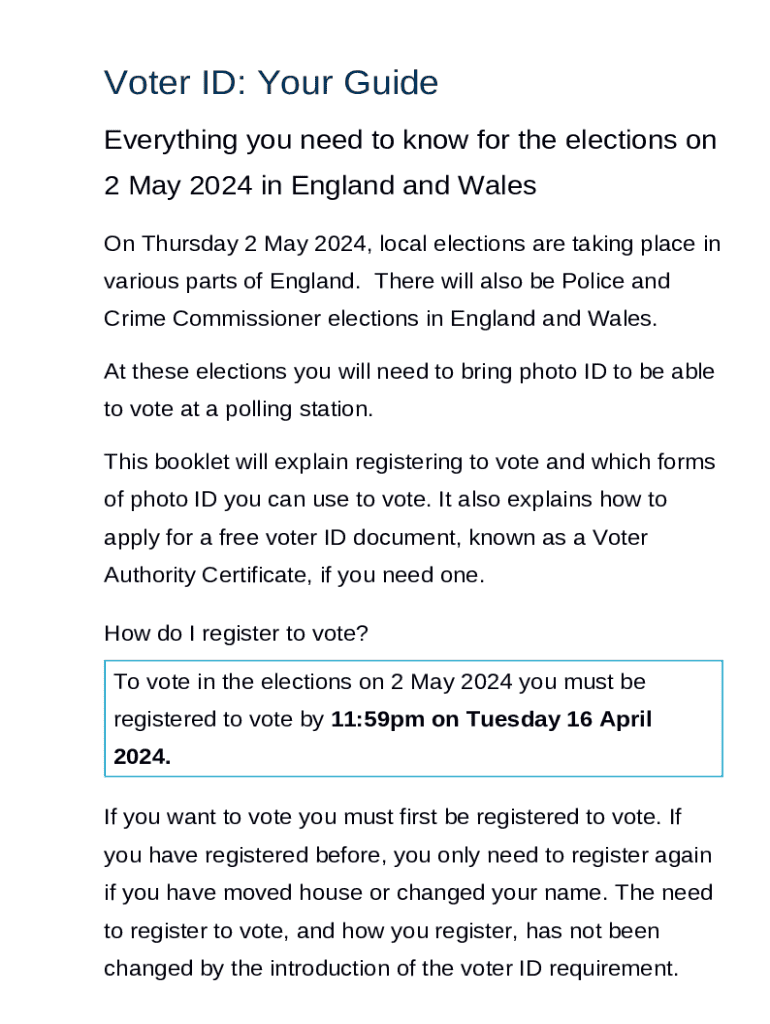770x1024 pixels.
Task: Click the 'Authority Certificate, if you need one' line
Action: coord(294,575)
